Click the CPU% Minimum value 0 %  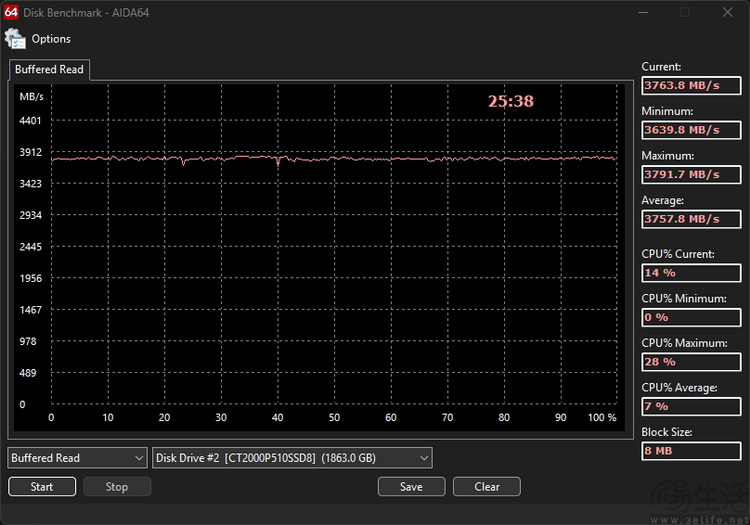pyautogui.click(x=691, y=317)
